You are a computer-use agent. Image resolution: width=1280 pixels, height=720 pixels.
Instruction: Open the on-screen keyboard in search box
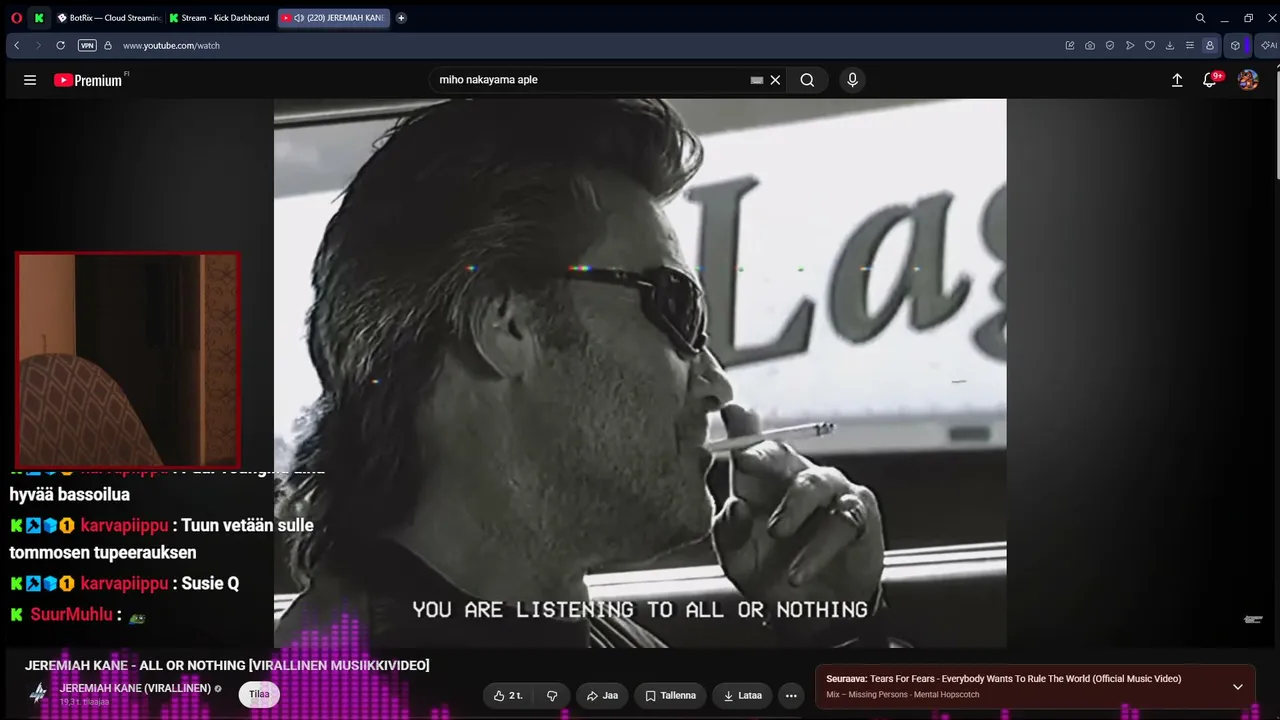coord(757,80)
